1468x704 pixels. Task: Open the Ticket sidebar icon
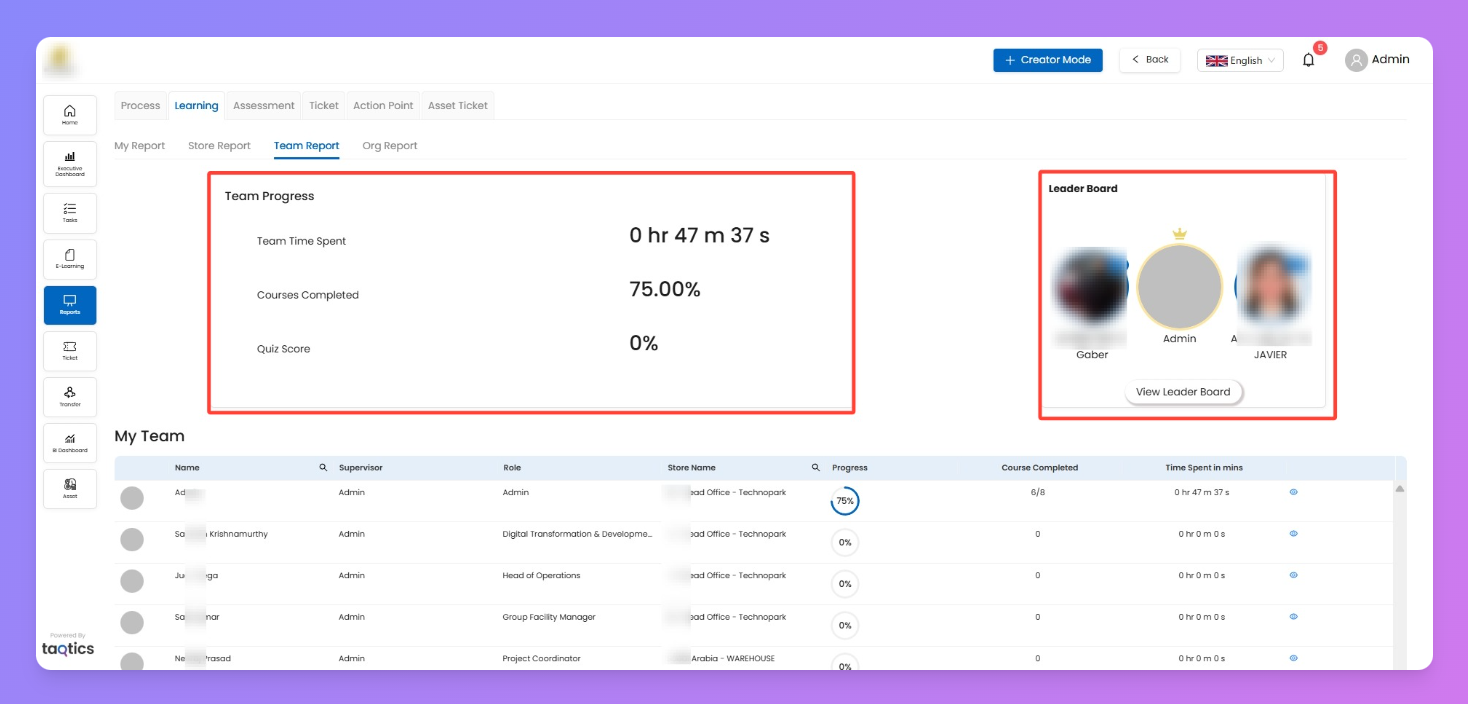point(70,350)
